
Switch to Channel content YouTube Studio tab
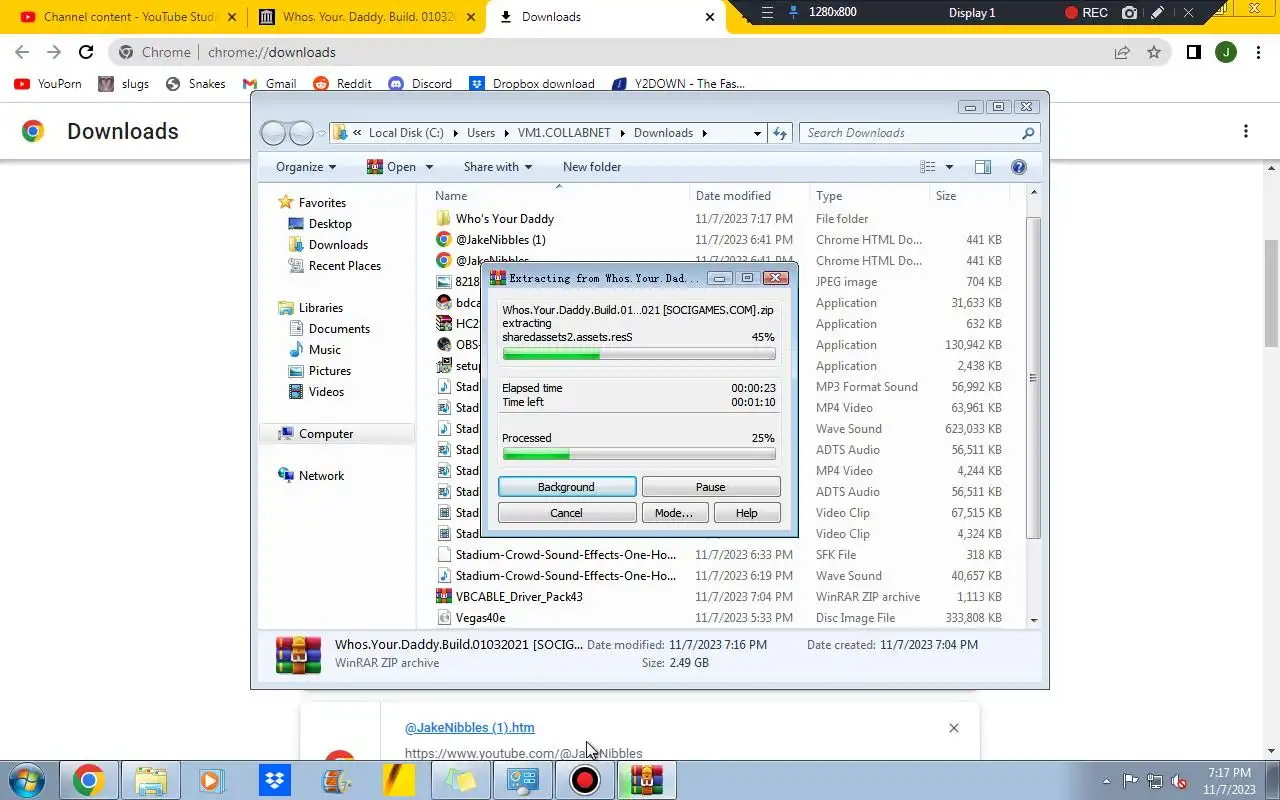130,17
